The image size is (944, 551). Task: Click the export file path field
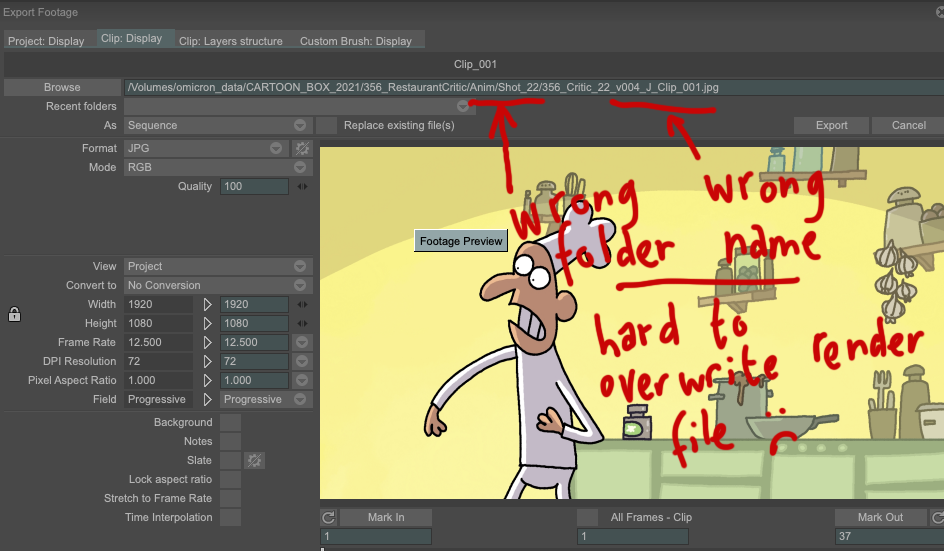(533, 87)
